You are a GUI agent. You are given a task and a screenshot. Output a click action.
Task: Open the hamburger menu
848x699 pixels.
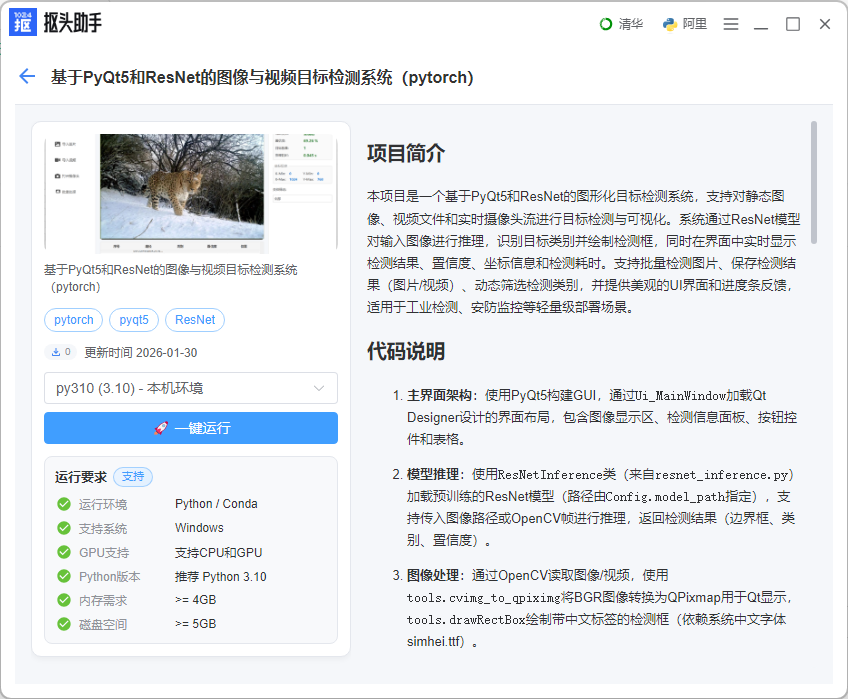(x=731, y=24)
